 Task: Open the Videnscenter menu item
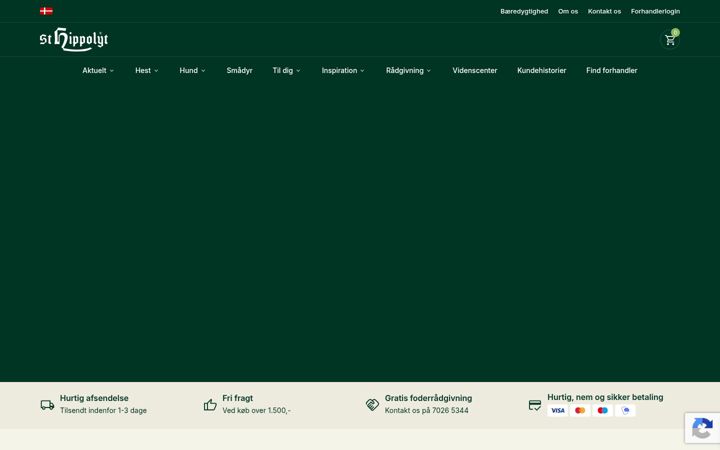(x=475, y=70)
